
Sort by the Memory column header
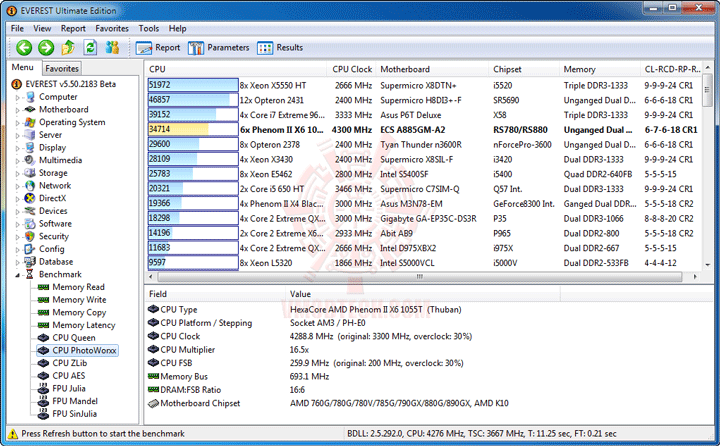(x=599, y=69)
